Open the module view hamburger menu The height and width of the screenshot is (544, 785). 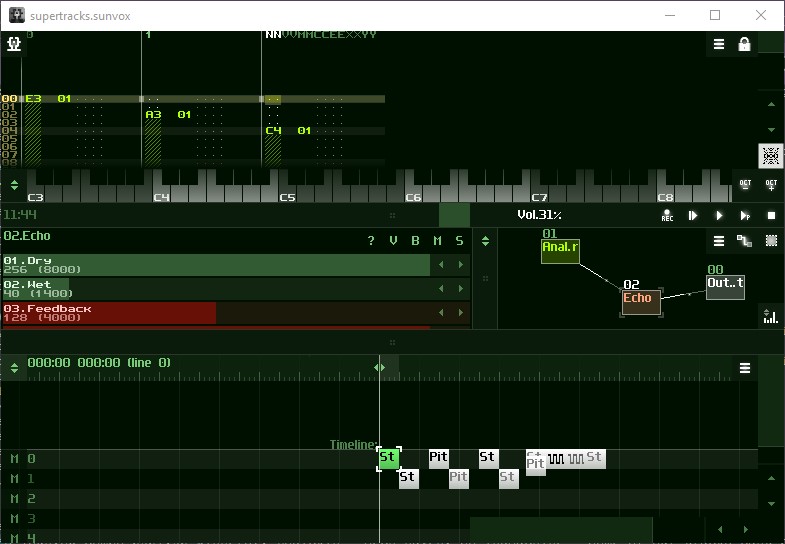pyautogui.click(x=718, y=241)
